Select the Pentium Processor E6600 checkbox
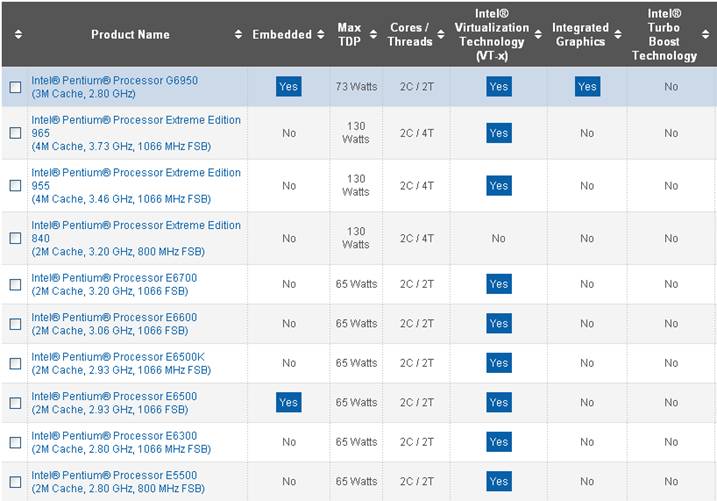The width and height of the screenshot is (717, 501). pyautogui.click(x=15, y=324)
